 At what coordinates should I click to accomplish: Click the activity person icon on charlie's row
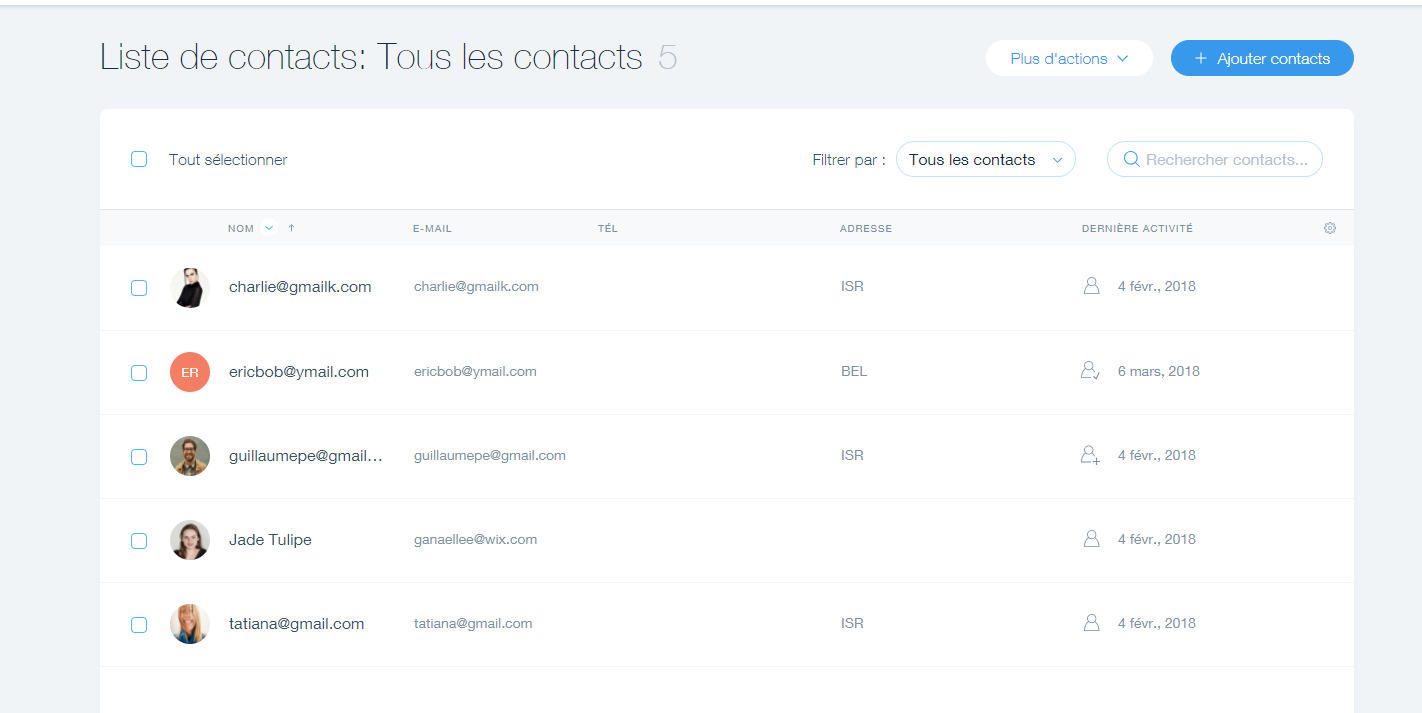click(x=1089, y=285)
